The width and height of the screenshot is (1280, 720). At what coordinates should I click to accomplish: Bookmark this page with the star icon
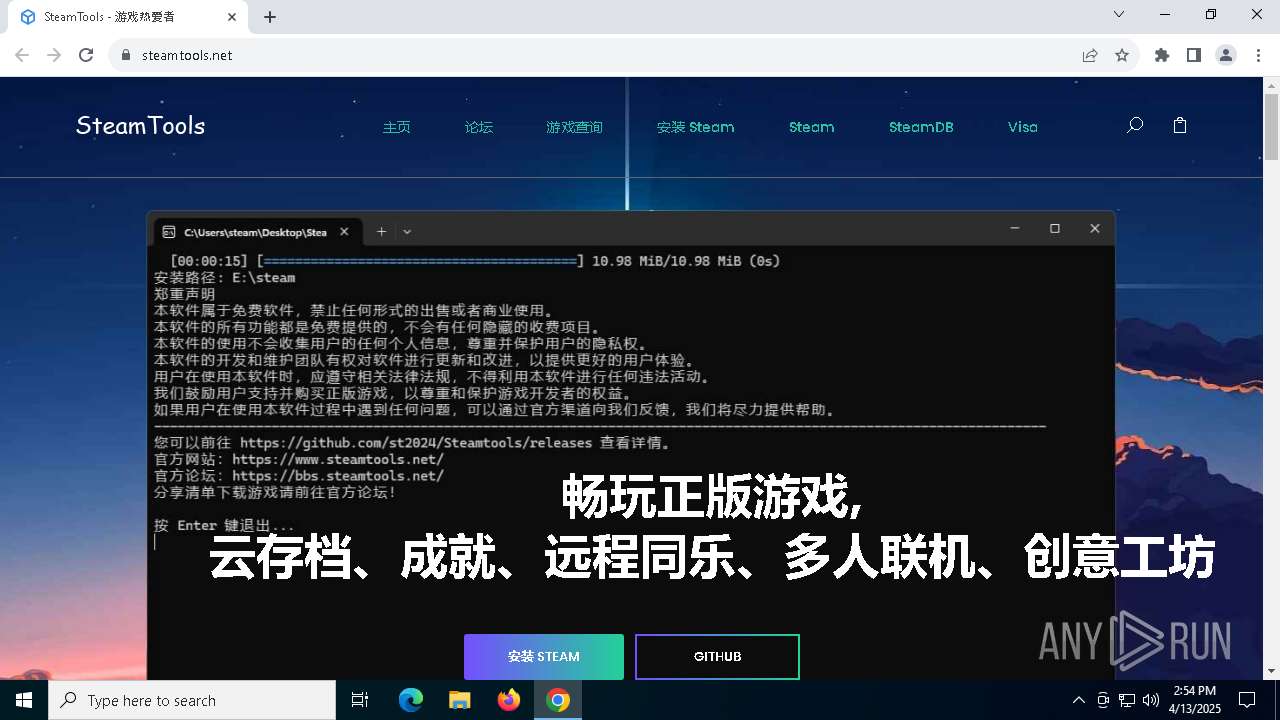tap(1122, 55)
